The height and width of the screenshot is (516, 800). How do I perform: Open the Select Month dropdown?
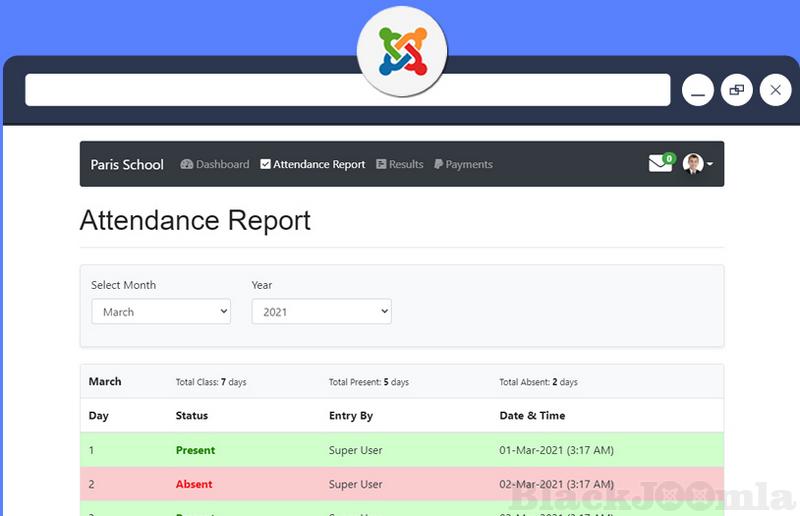click(161, 312)
